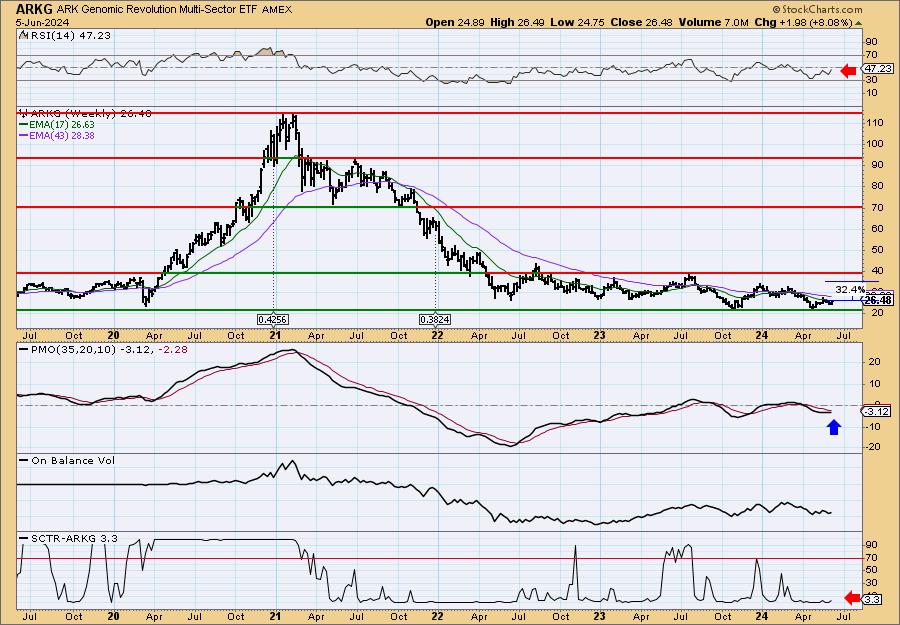Click the black dash before the PMO label

pyautogui.click(x=24, y=349)
